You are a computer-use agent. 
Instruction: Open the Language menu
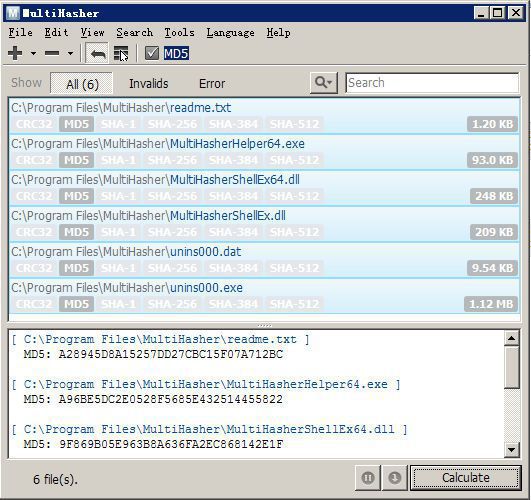click(x=231, y=33)
